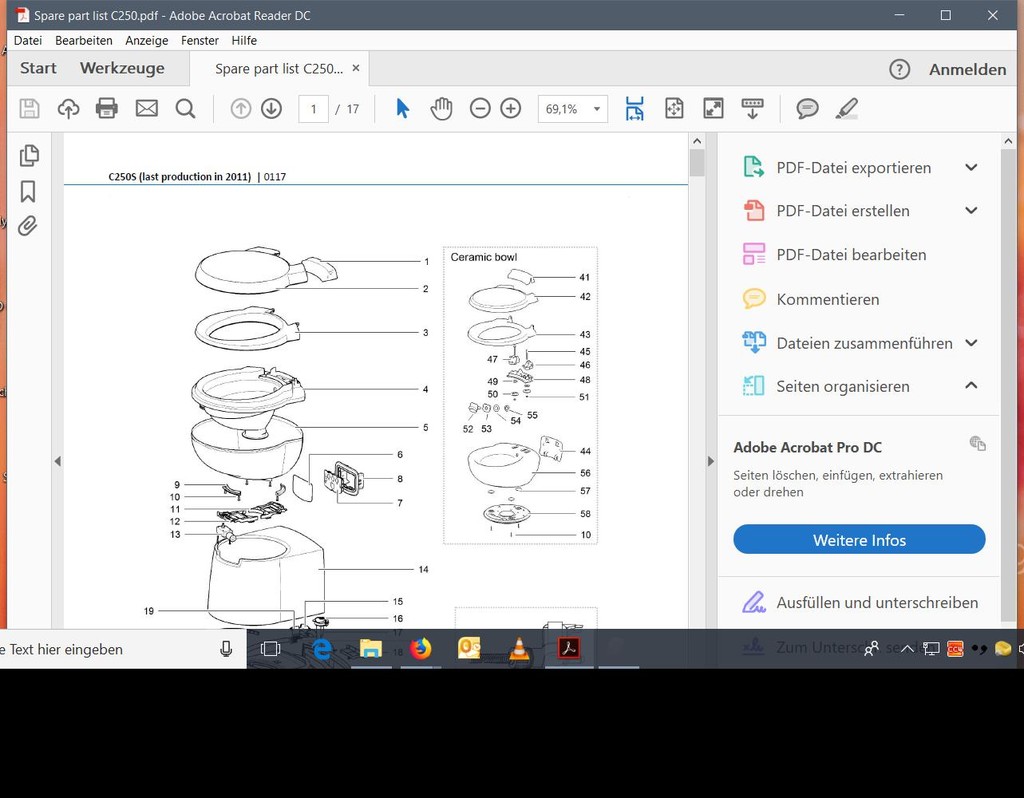Go to the next page with the down arrow
Screen dimensions: 1024x798
click(272, 108)
